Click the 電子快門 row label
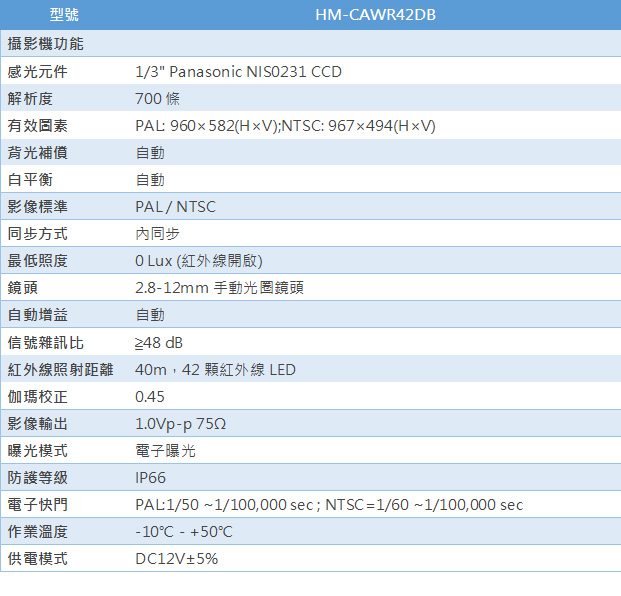The height and width of the screenshot is (596, 621). pyautogui.click(x=37, y=505)
